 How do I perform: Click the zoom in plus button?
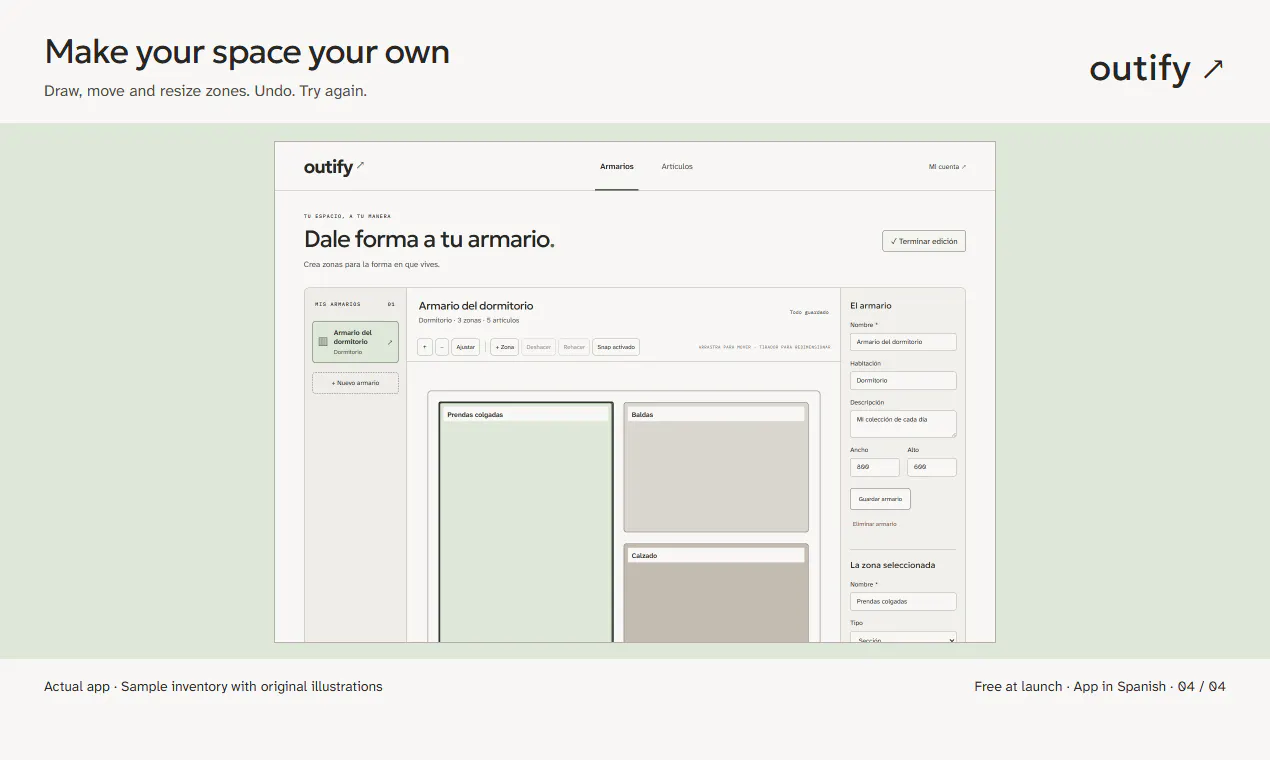(x=425, y=347)
